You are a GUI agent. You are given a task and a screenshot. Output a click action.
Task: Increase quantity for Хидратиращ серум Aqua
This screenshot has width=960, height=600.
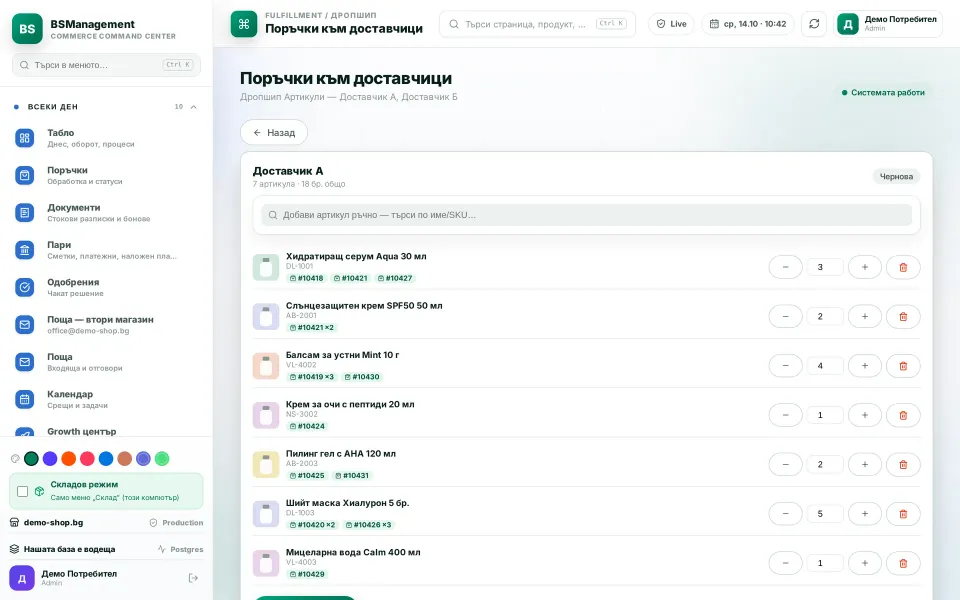tap(864, 267)
